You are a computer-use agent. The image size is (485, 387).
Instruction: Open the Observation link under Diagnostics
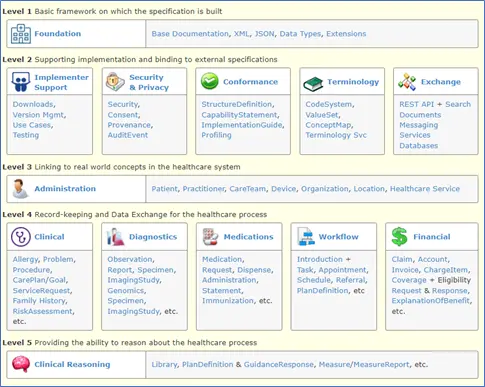click(130, 259)
